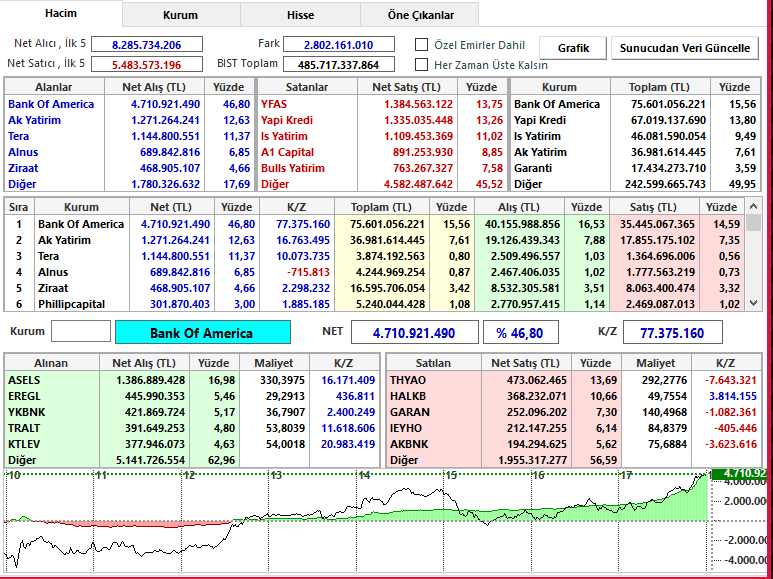The height and width of the screenshot is (579, 773).
Task: Select EREGL in the Alınan list
Action: (x=24, y=396)
